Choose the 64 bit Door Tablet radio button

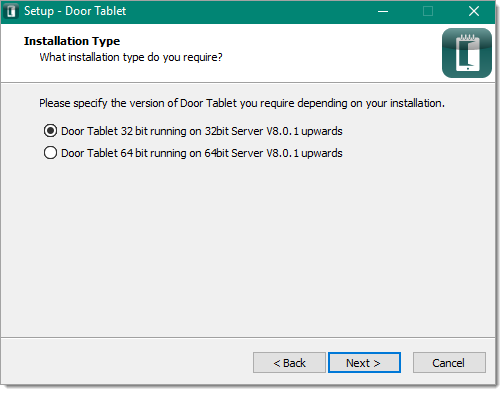50,153
